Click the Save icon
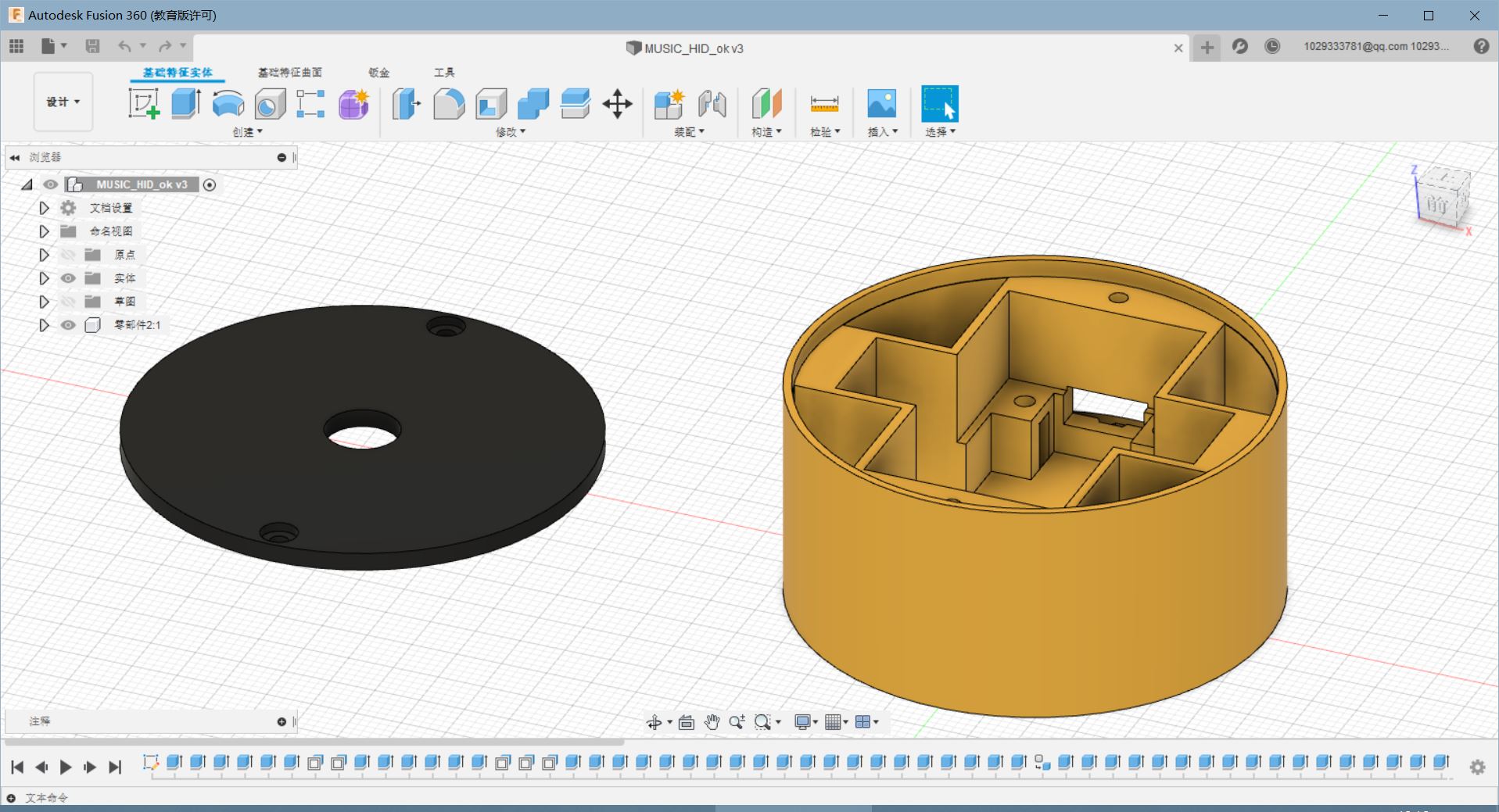The height and width of the screenshot is (812, 1499). (x=92, y=46)
